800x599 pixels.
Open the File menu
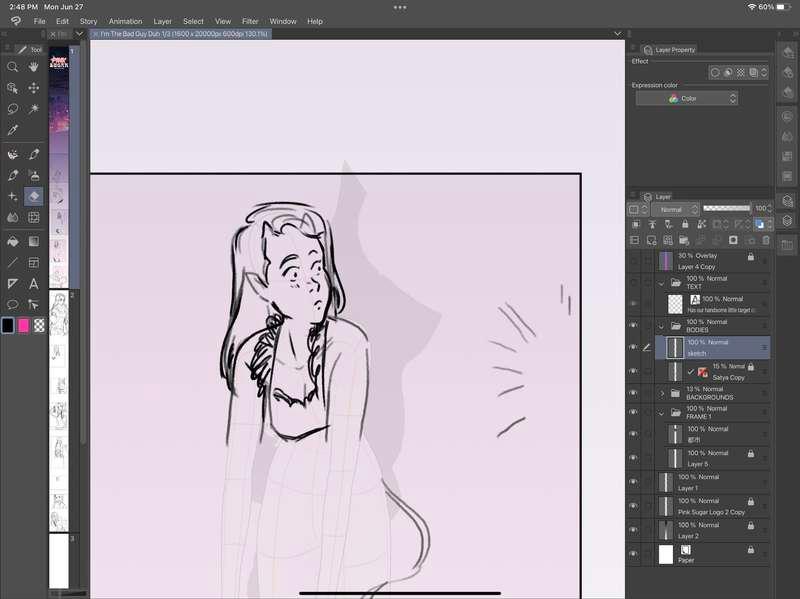pos(39,21)
